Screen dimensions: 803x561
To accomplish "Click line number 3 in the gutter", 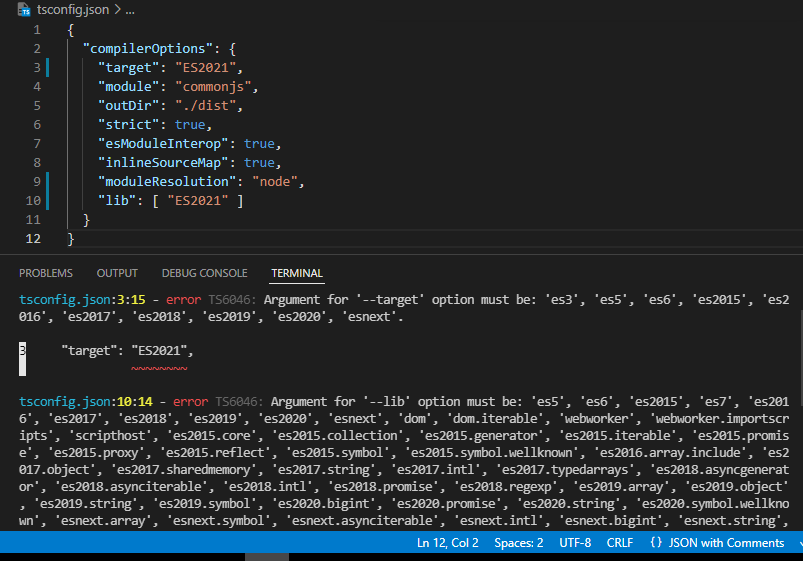I will tap(37, 68).
